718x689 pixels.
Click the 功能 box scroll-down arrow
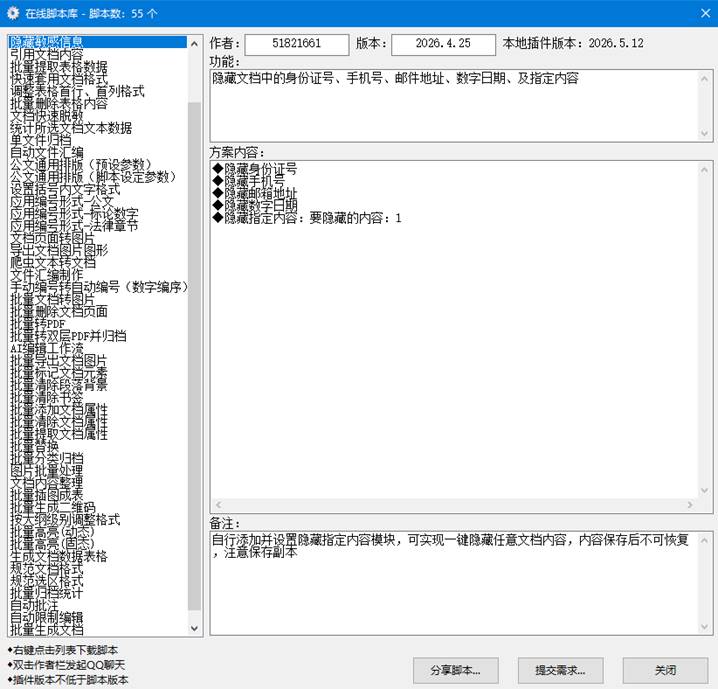tap(704, 133)
